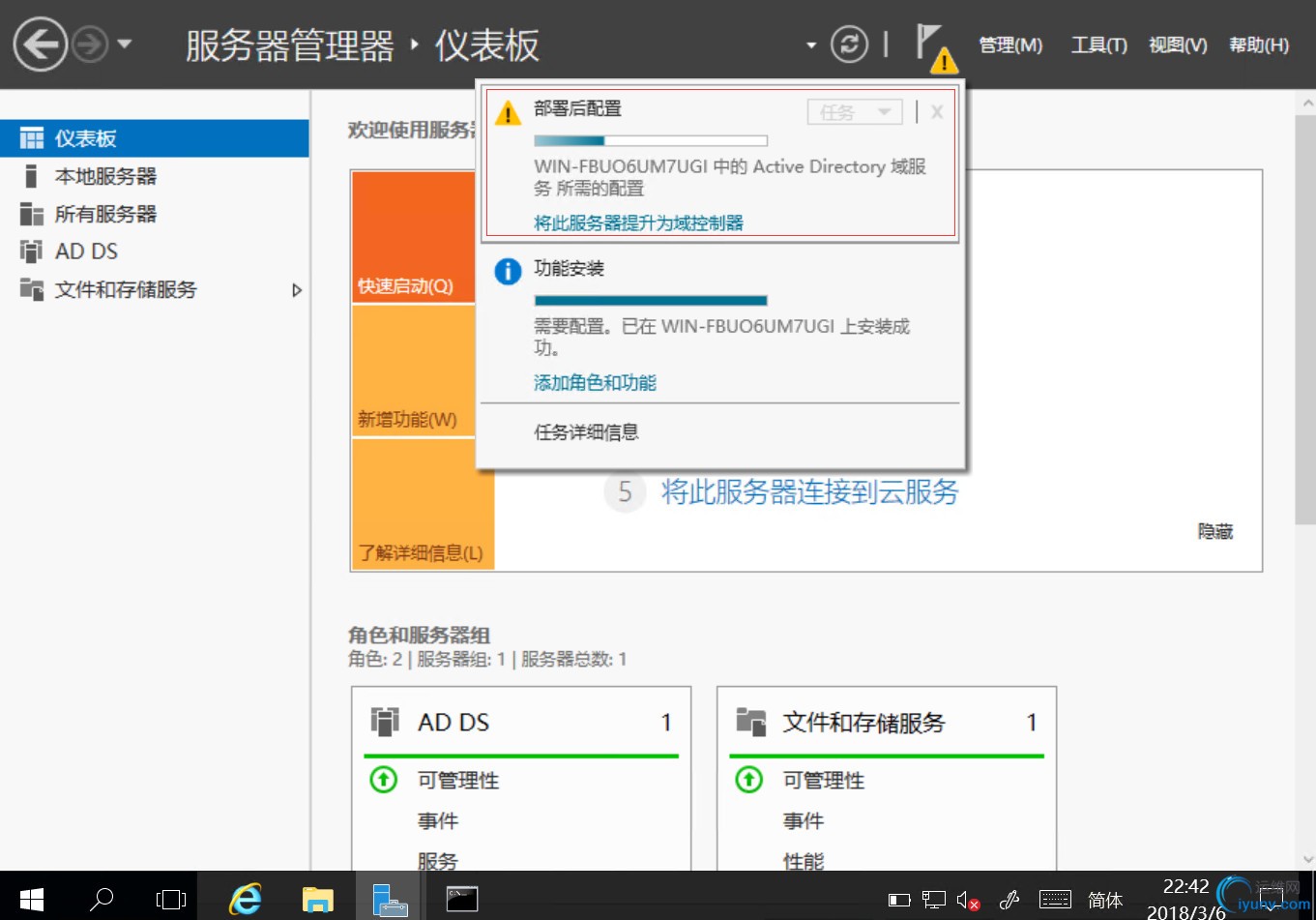Open Task View from the taskbar
The width and height of the screenshot is (1316, 920).
pyautogui.click(x=171, y=900)
